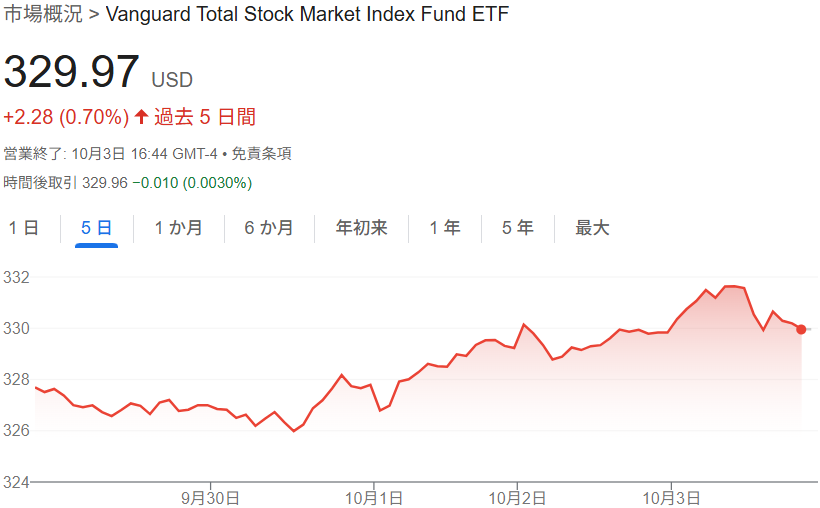Click the 10月1日 date label on axis

[x=373, y=497]
